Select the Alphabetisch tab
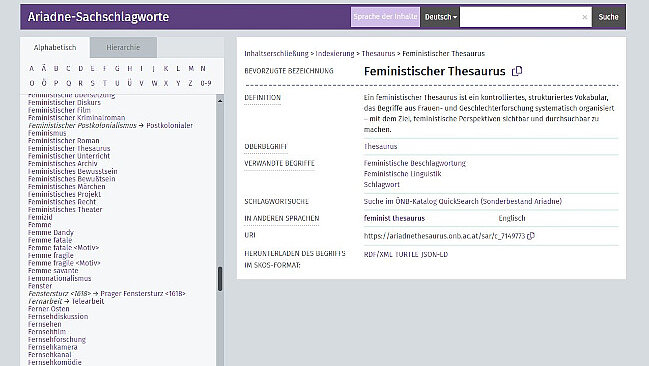The image size is (649, 366). coord(55,48)
